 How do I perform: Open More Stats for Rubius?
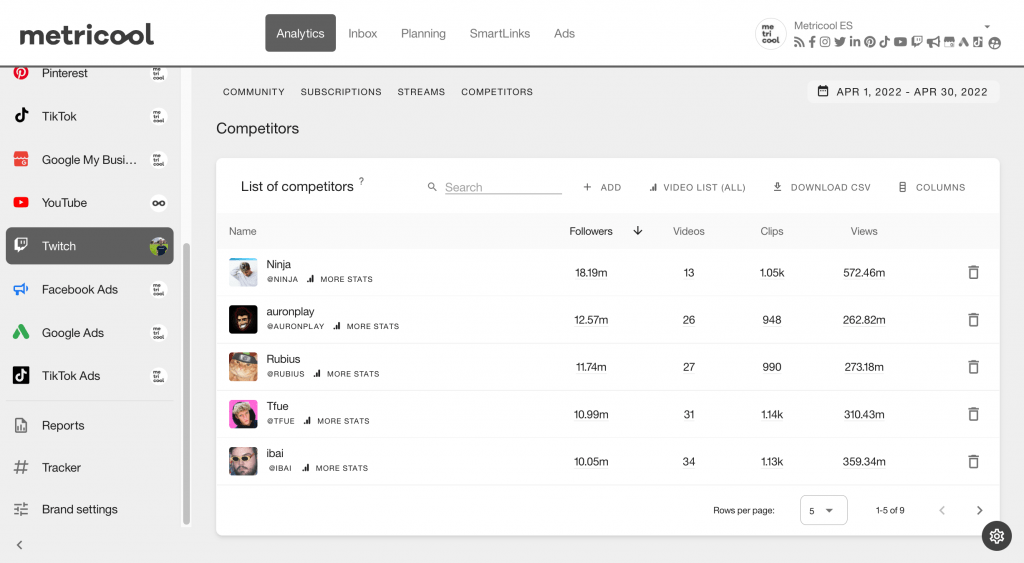(346, 374)
